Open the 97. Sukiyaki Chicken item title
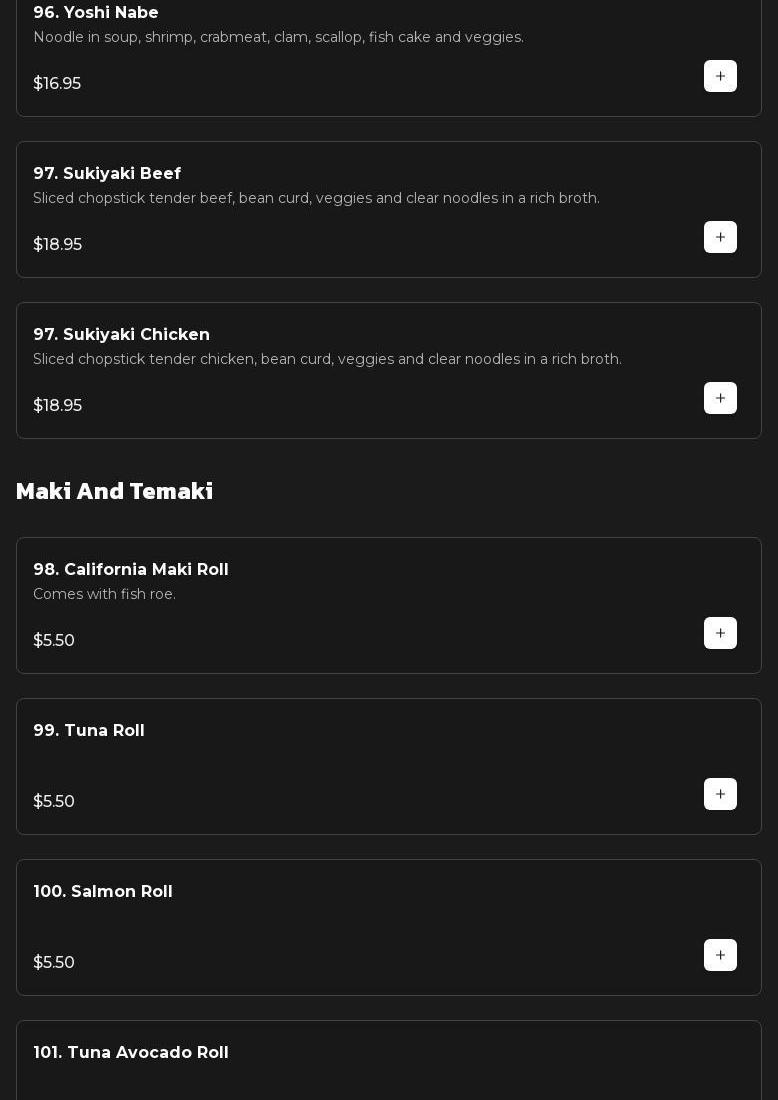Viewport: 778px width, 1100px height. pos(121,335)
